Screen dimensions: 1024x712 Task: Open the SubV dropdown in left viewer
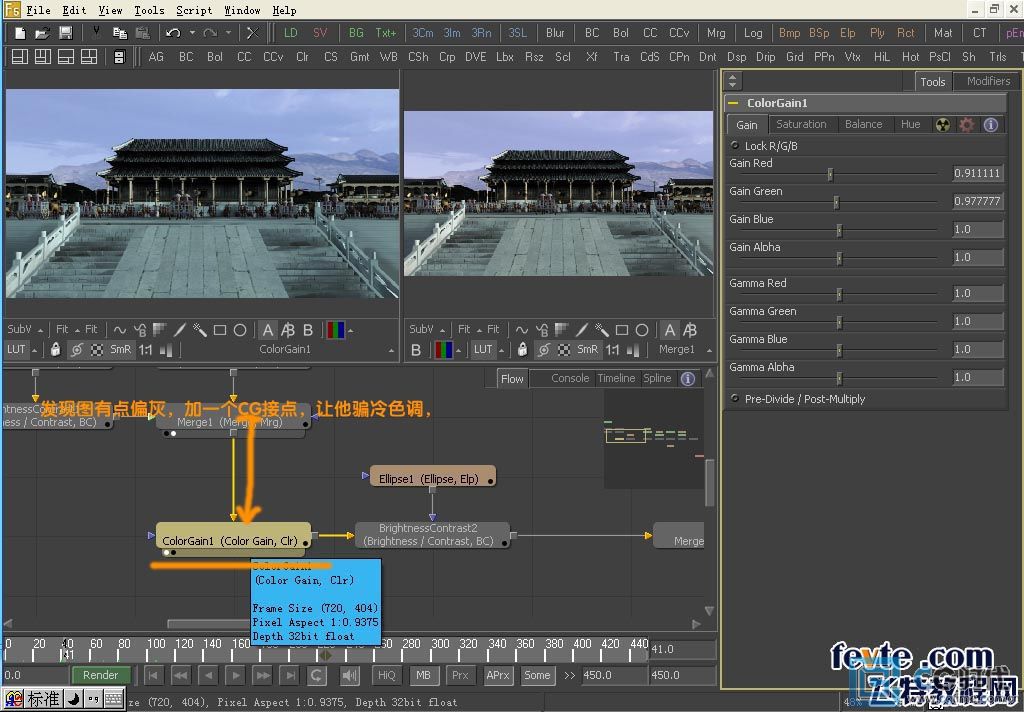(25, 329)
